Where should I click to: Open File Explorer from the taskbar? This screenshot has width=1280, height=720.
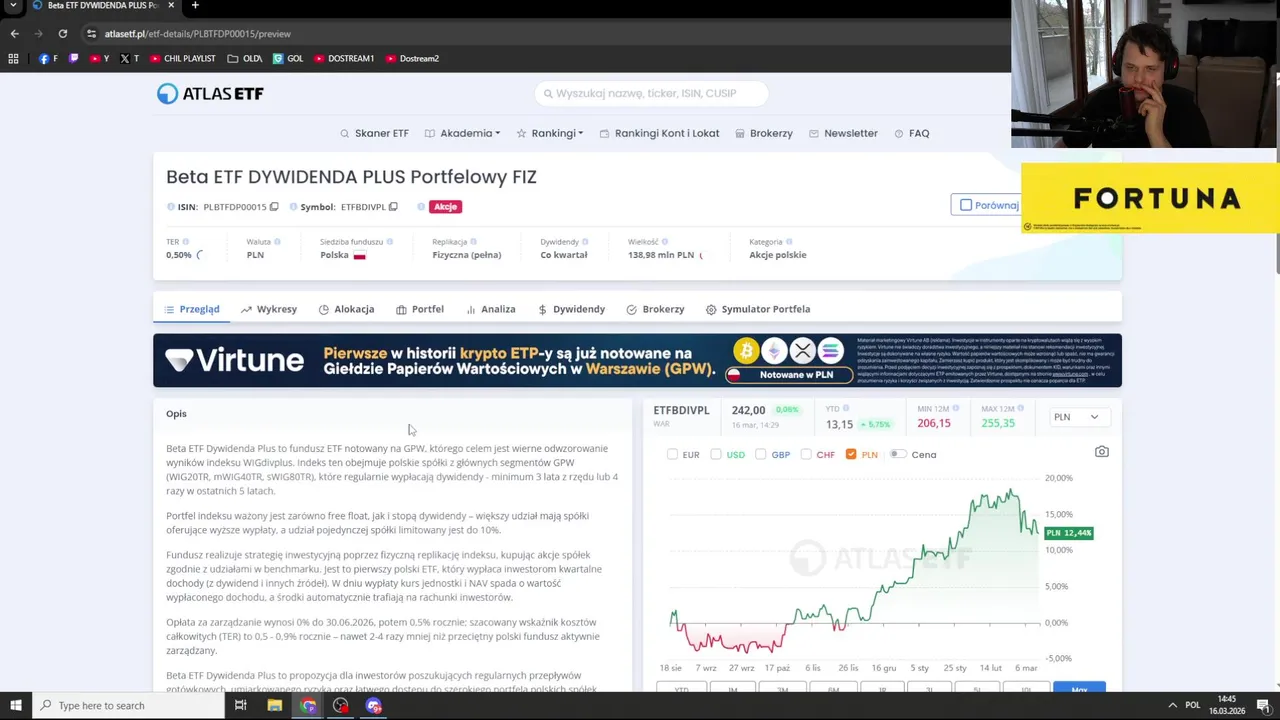coord(275,706)
